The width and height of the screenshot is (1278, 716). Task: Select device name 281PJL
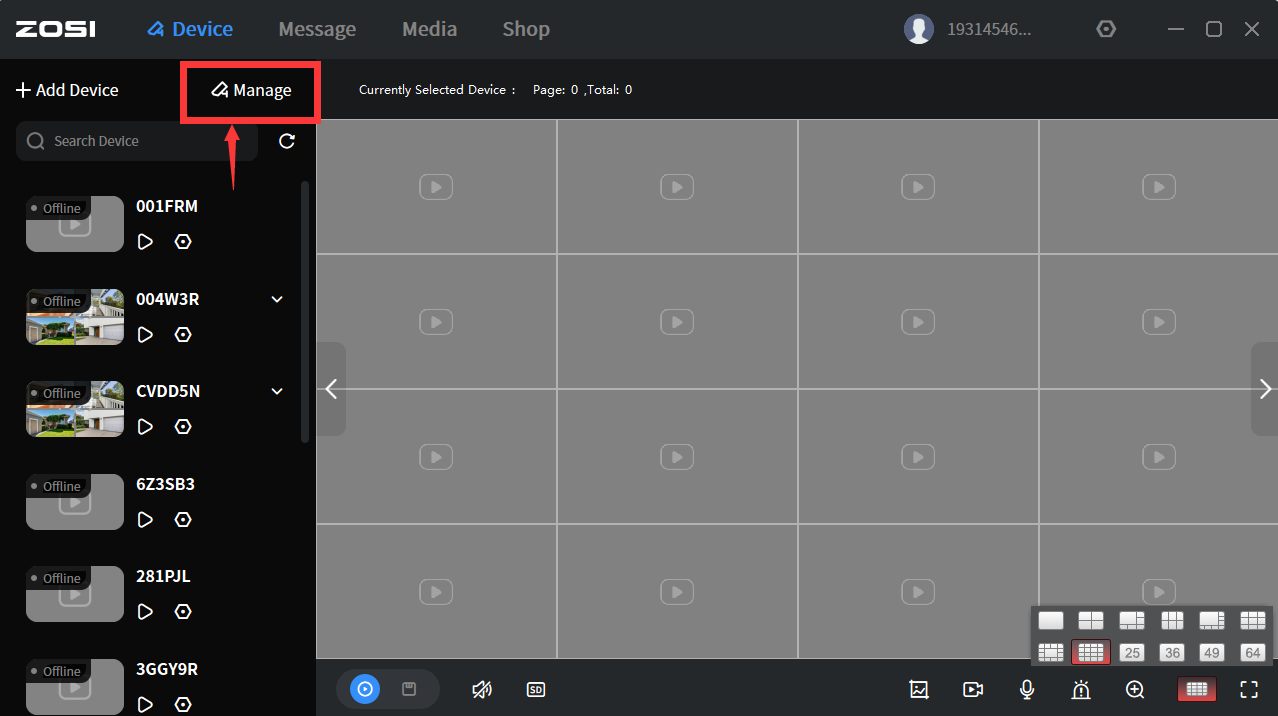point(163,576)
